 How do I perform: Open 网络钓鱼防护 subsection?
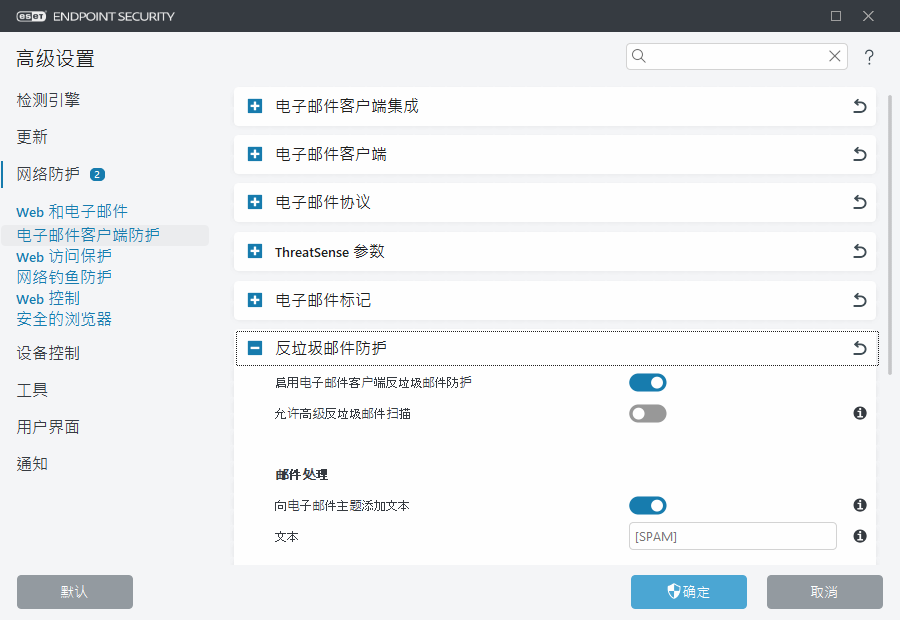point(64,277)
